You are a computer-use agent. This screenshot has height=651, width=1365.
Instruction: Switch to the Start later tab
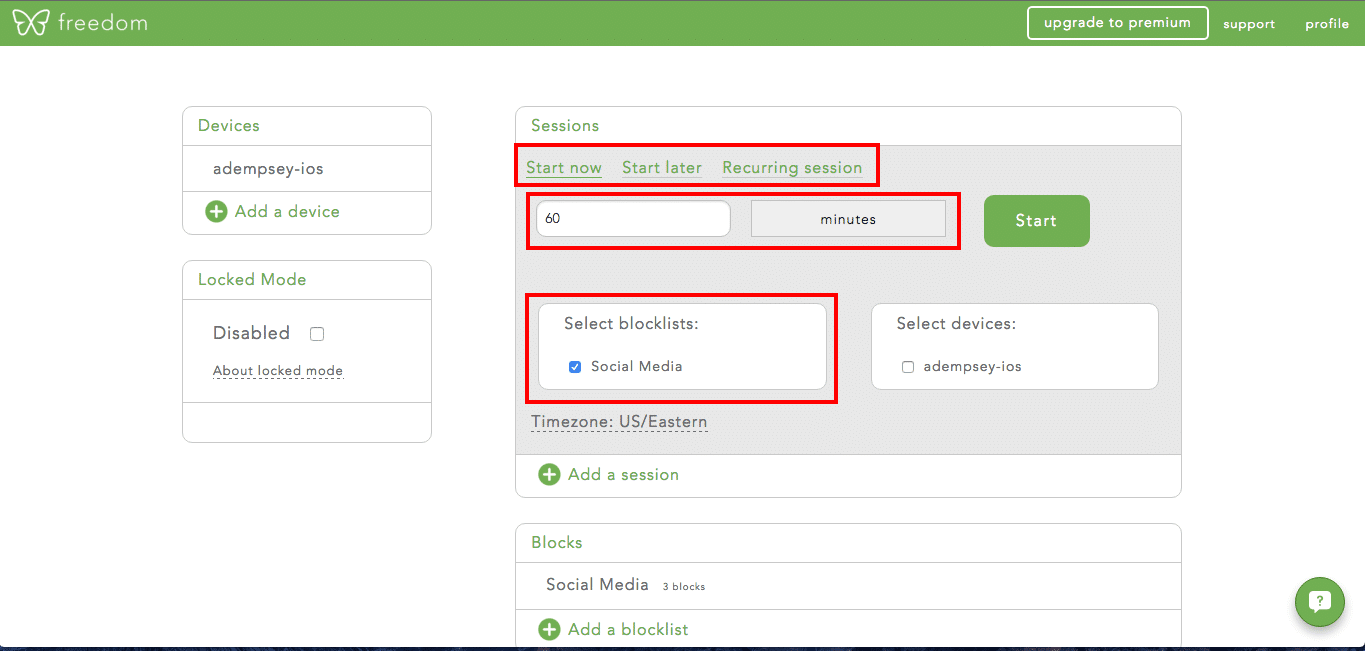[x=662, y=168]
